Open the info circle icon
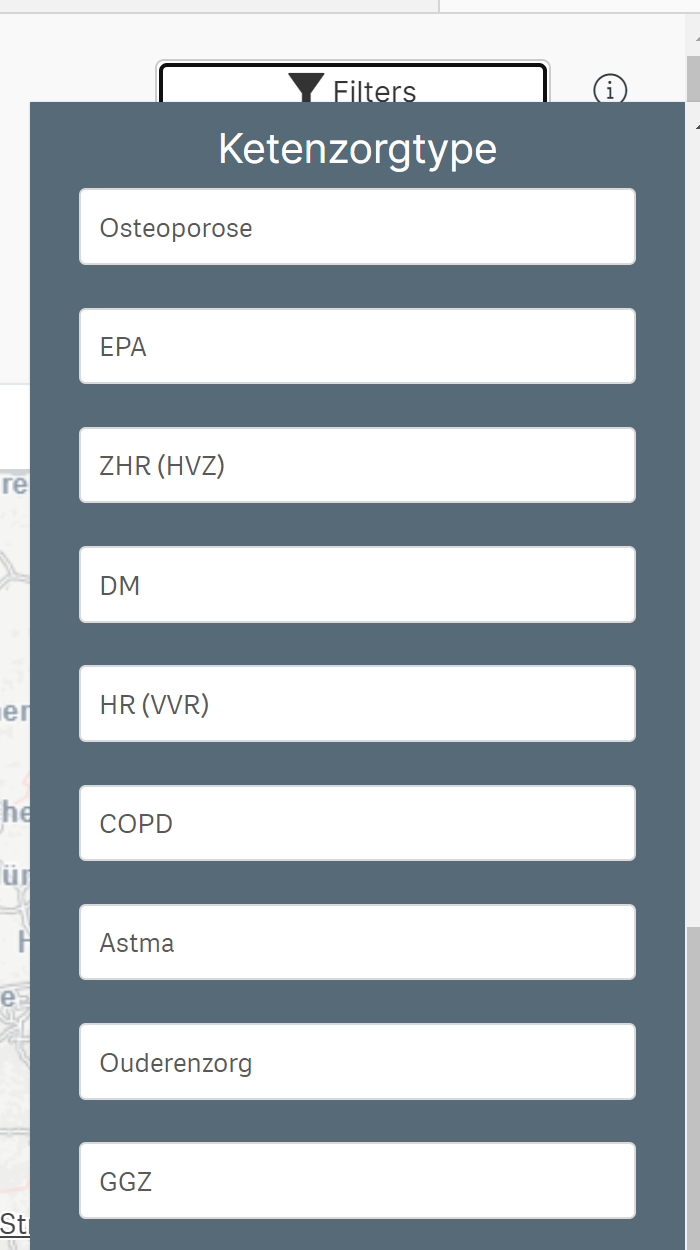This screenshot has height=1250, width=700. [x=610, y=90]
